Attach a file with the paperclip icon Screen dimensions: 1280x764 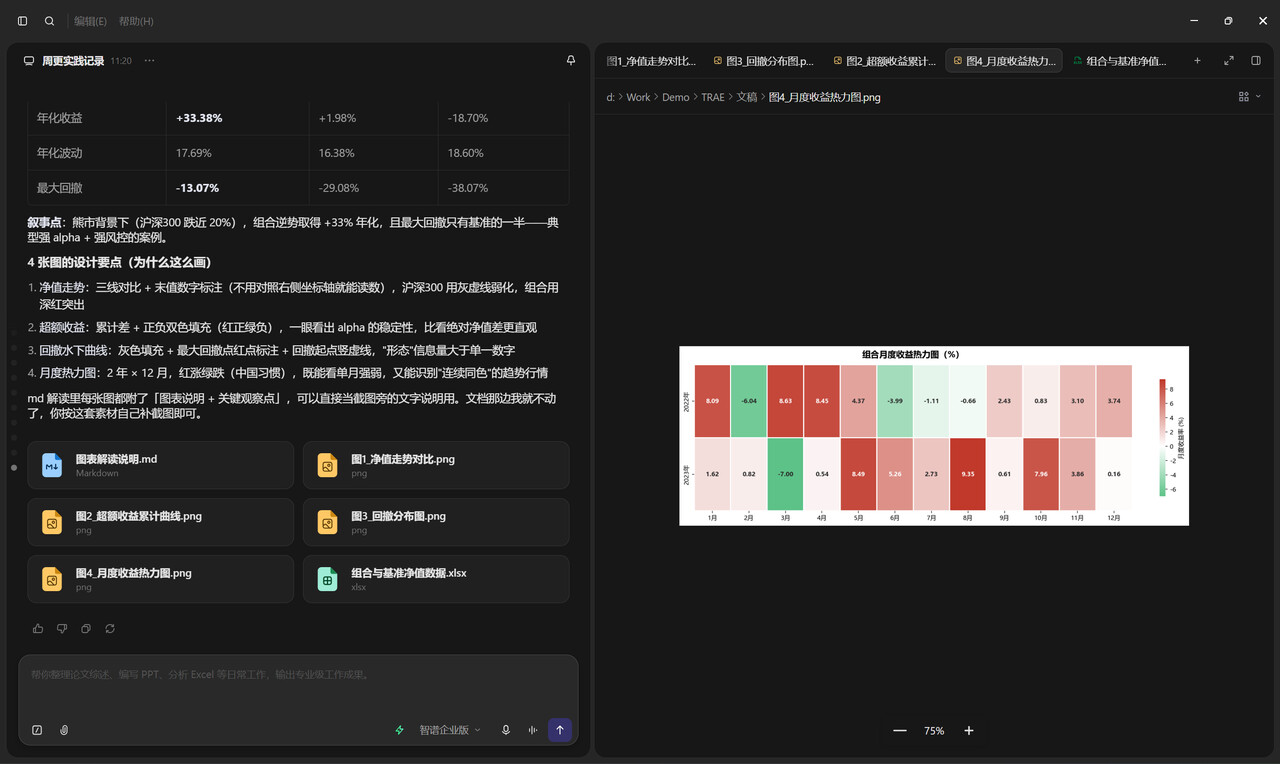64,730
